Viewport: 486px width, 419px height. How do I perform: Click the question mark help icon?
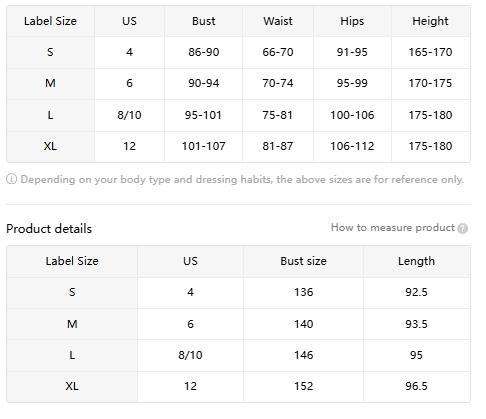463,228
